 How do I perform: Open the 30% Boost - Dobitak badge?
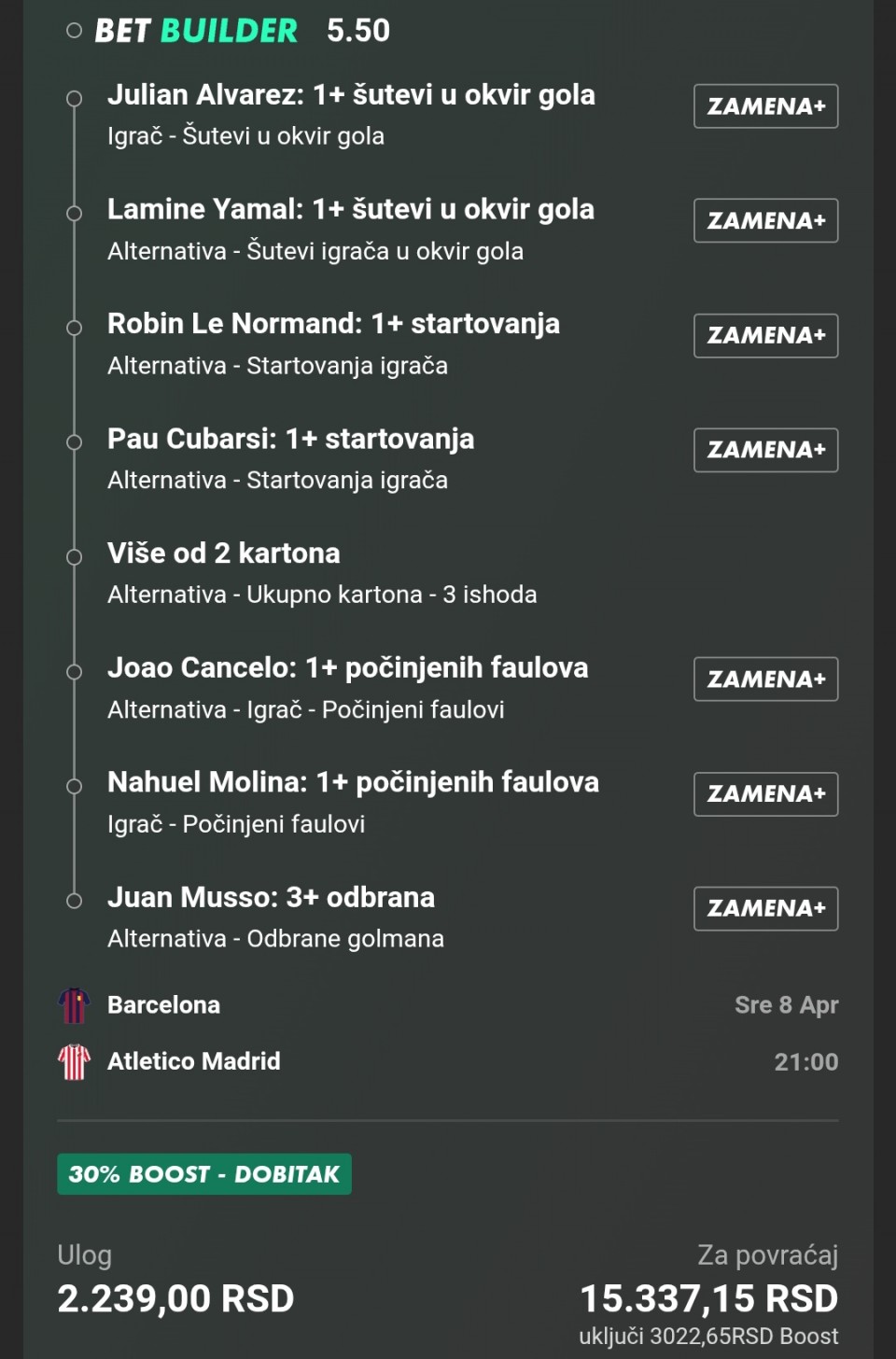coord(204,1174)
